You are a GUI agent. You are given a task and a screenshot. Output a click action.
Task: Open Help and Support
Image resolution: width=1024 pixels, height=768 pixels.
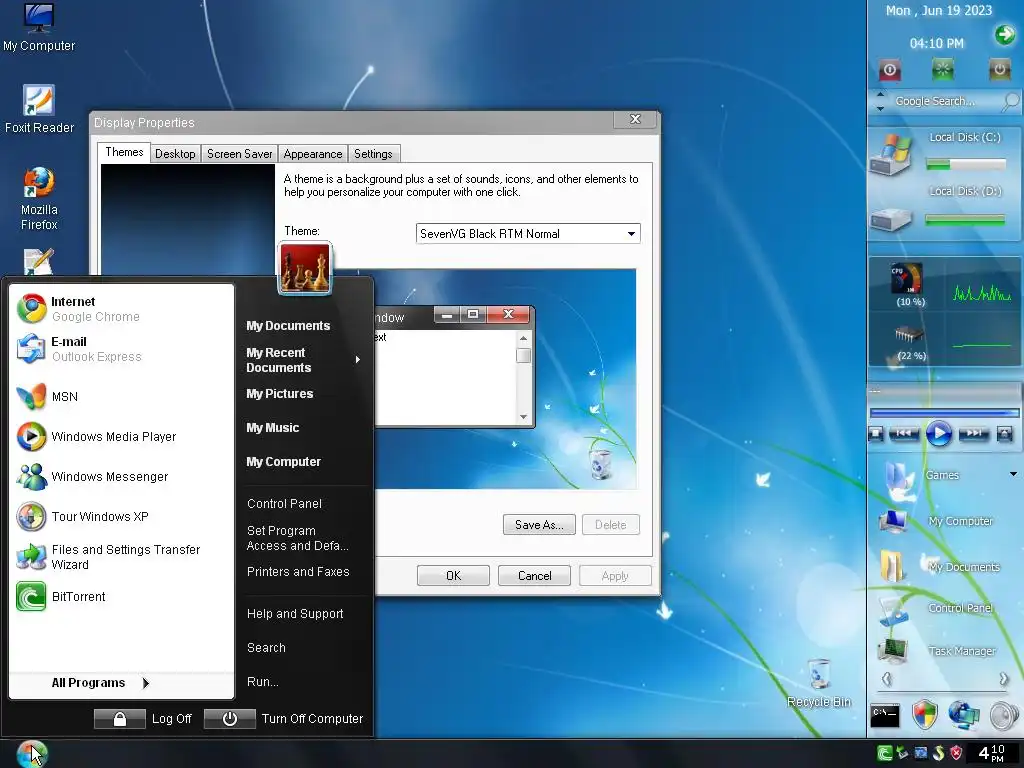pyautogui.click(x=295, y=614)
